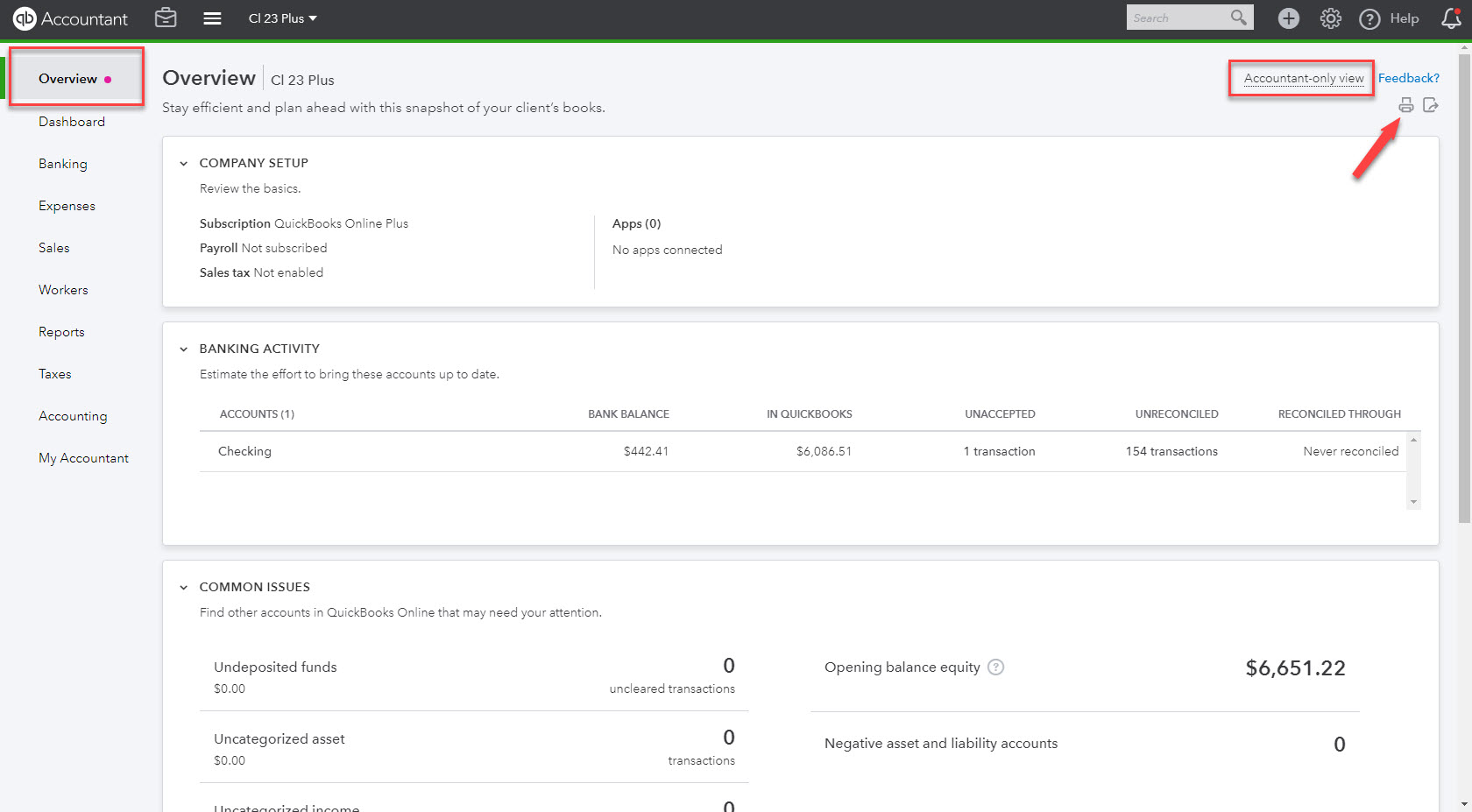Collapse the BANKING ACTIVITY section
This screenshot has height=812, width=1472.
(x=184, y=349)
